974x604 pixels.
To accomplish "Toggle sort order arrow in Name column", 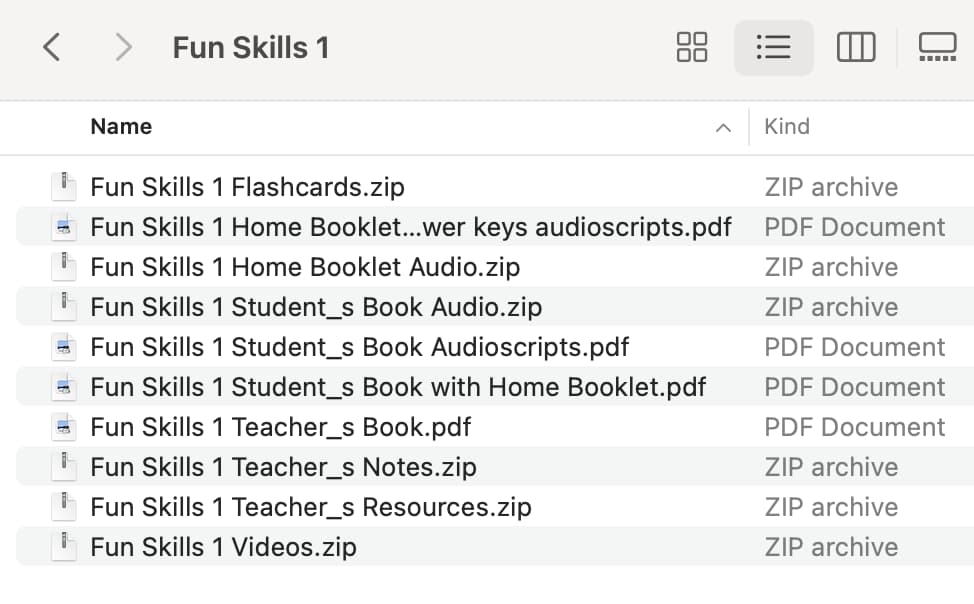I will tap(723, 128).
